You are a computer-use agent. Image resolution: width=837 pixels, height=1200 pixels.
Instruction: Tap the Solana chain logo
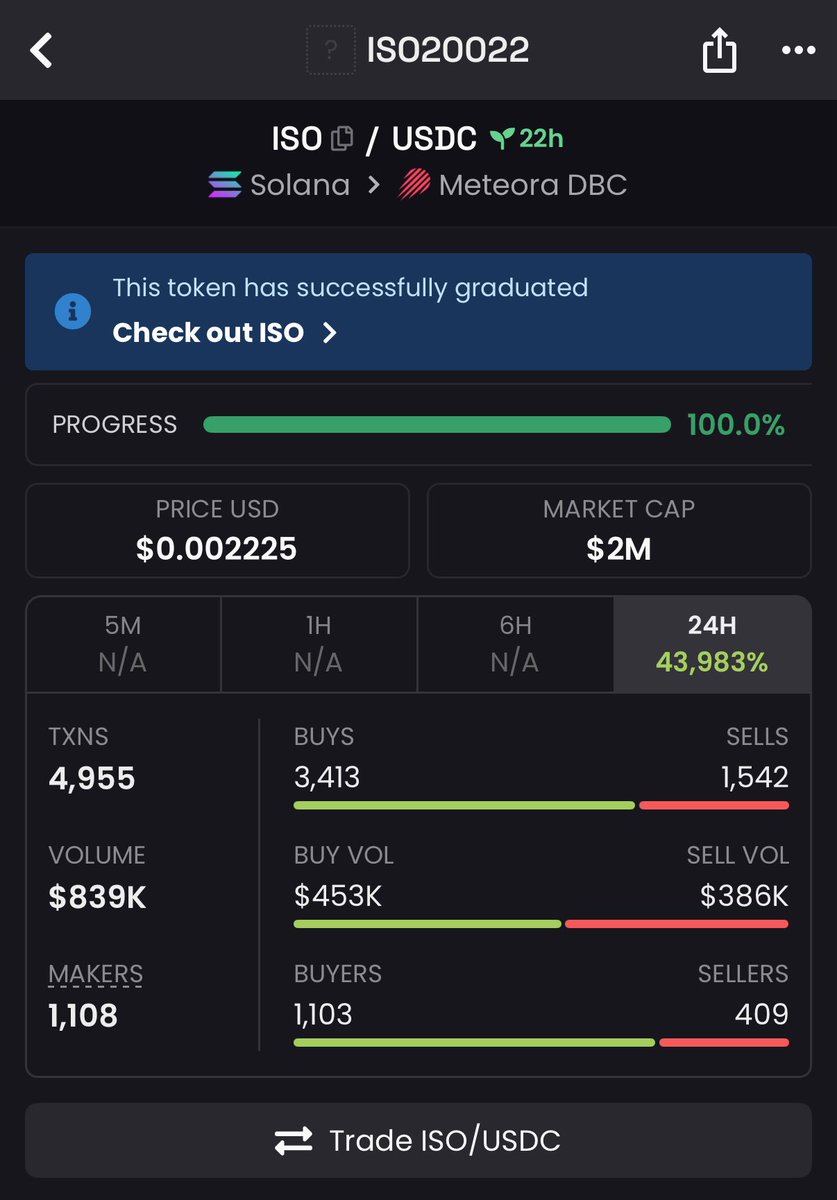225,185
